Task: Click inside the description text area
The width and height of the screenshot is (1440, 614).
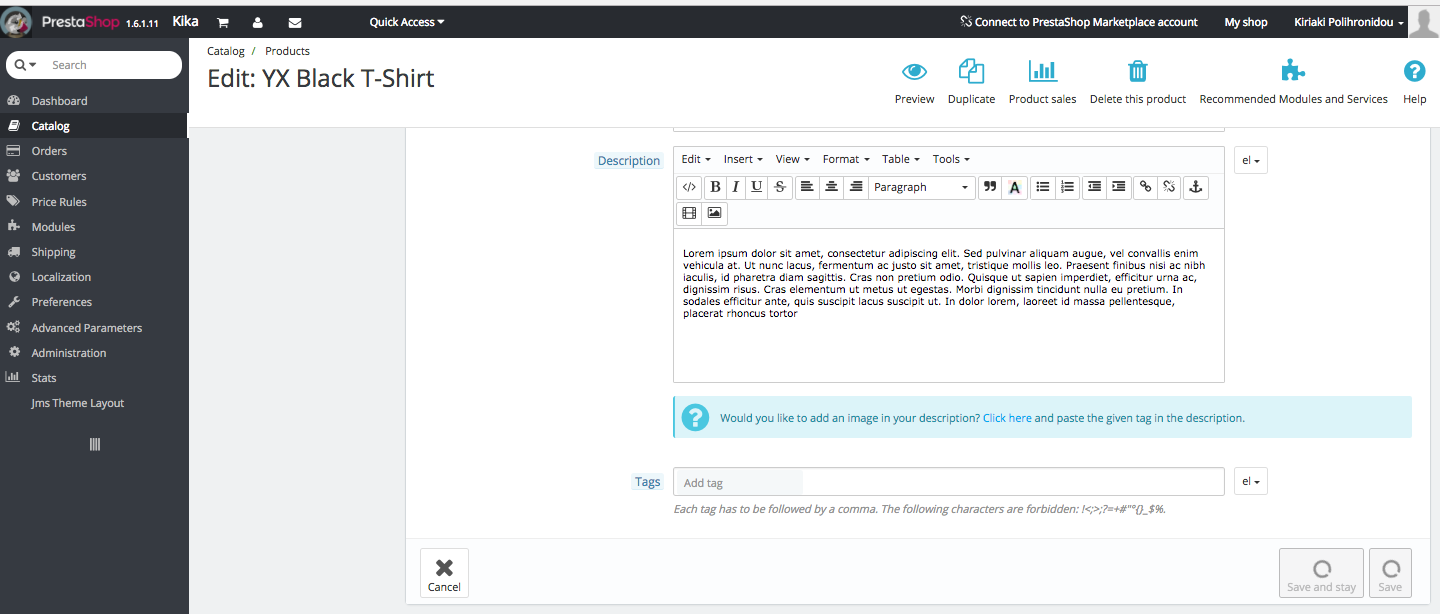Action: click(x=948, y=305)
